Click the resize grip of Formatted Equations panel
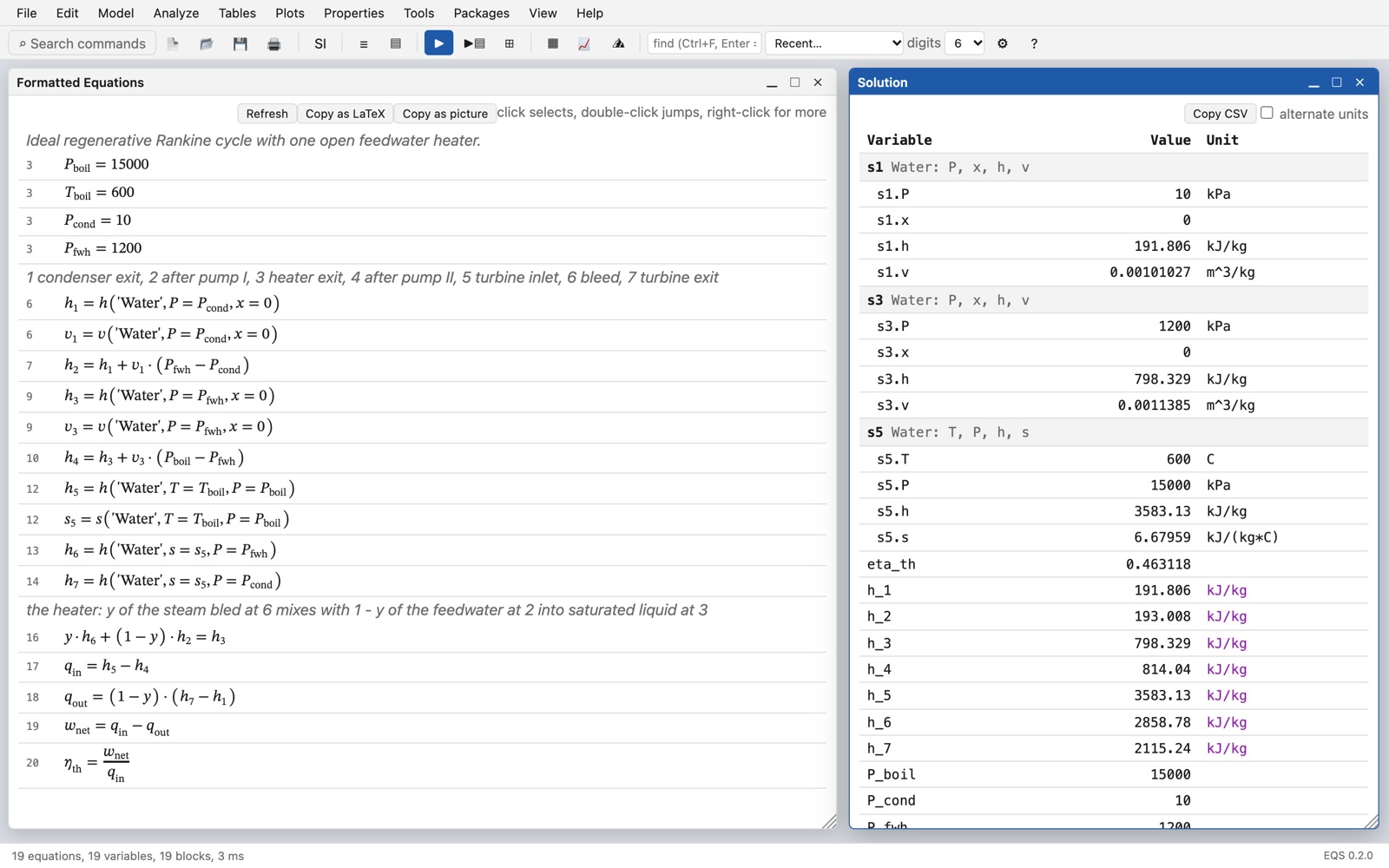 pyautogui.click(x=829, y=820)
